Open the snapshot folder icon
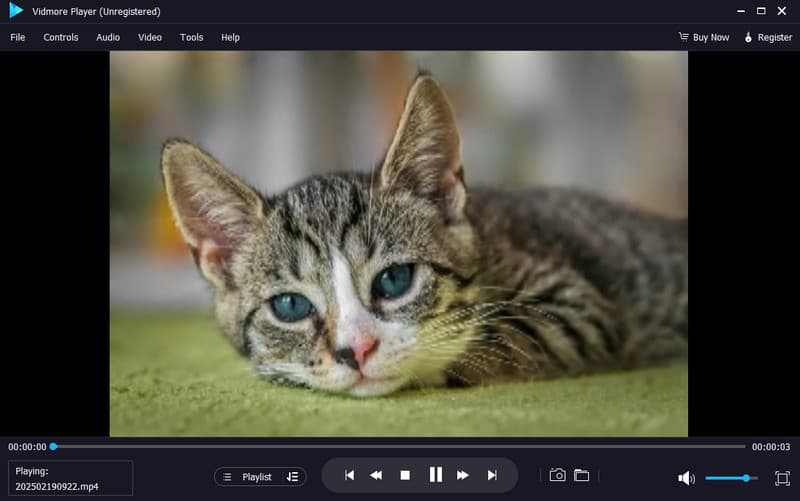The width and height of the screenshot is (800, 501). pyautogui.click(x=581, y=476)
